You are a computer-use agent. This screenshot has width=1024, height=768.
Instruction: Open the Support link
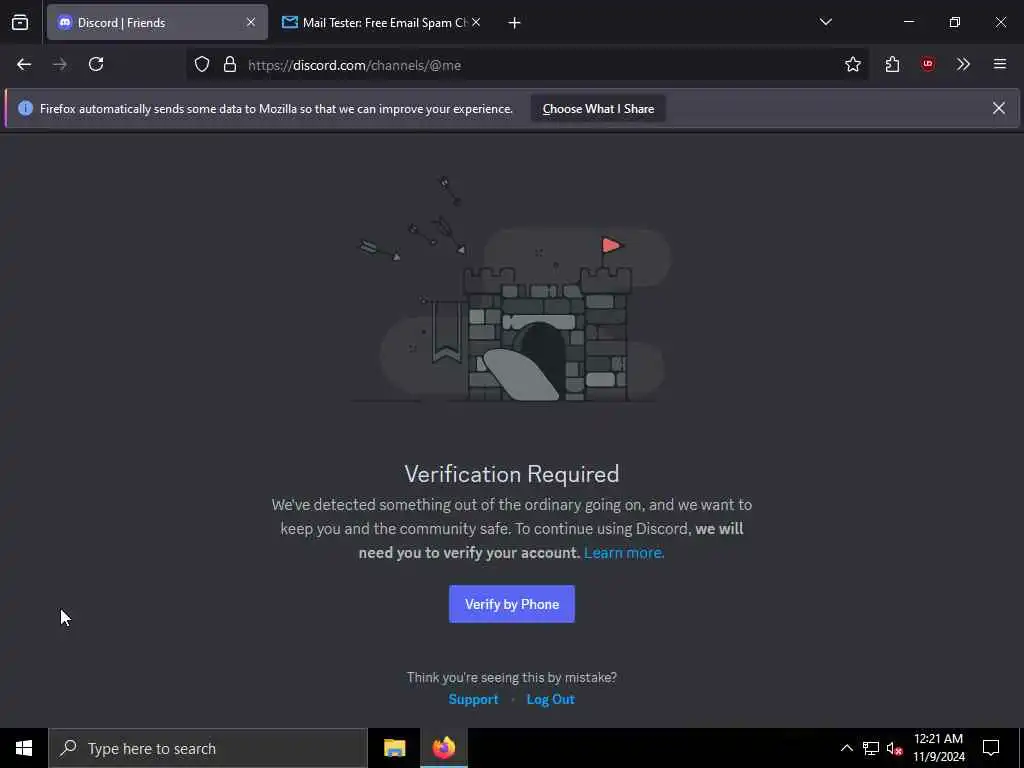coord(473,699)
